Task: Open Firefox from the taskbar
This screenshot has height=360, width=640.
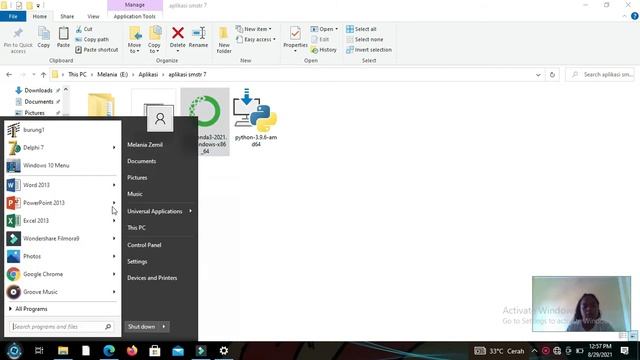Action: (x=132, y=351)
